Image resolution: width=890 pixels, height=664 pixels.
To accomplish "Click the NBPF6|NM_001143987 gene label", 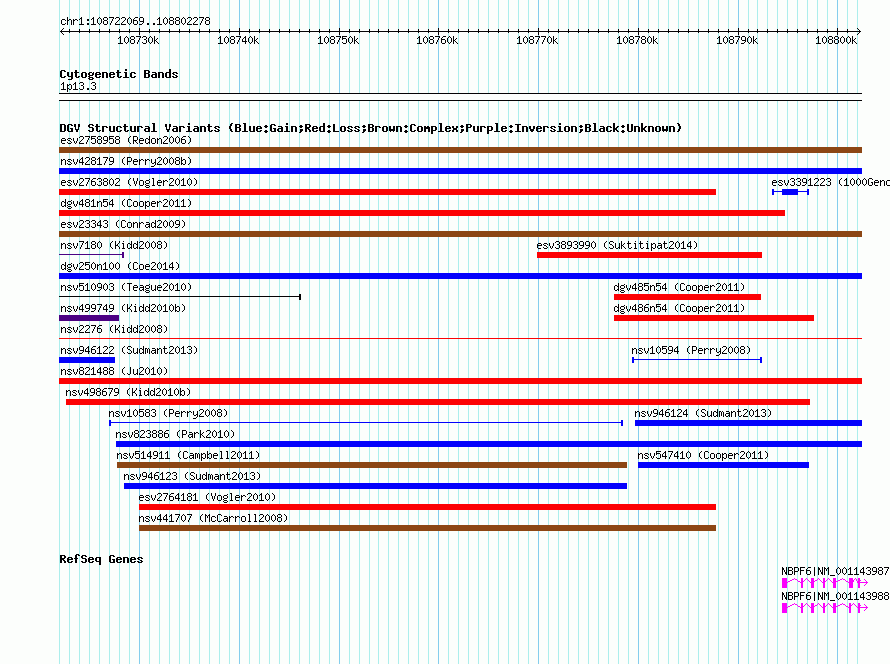I will tap(835, 571).
